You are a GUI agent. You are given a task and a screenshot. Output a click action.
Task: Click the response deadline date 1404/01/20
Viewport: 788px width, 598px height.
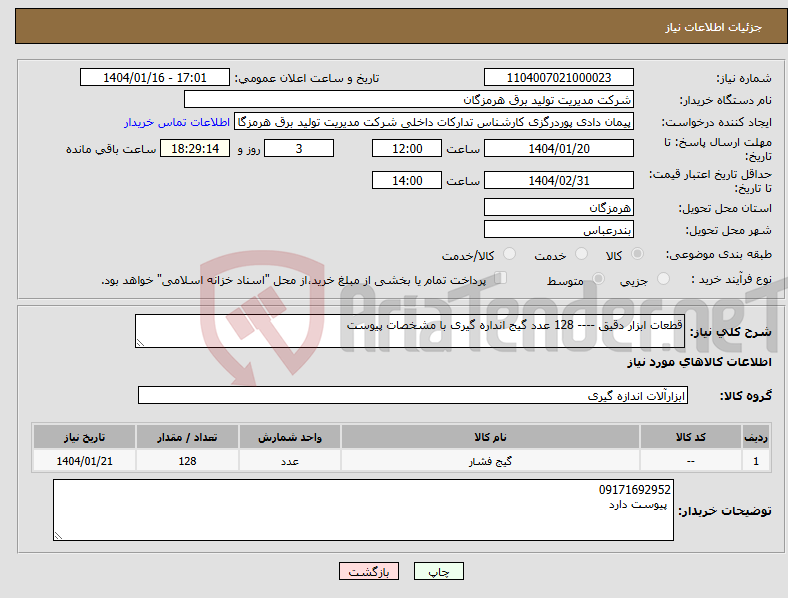[x=558, y=148]
